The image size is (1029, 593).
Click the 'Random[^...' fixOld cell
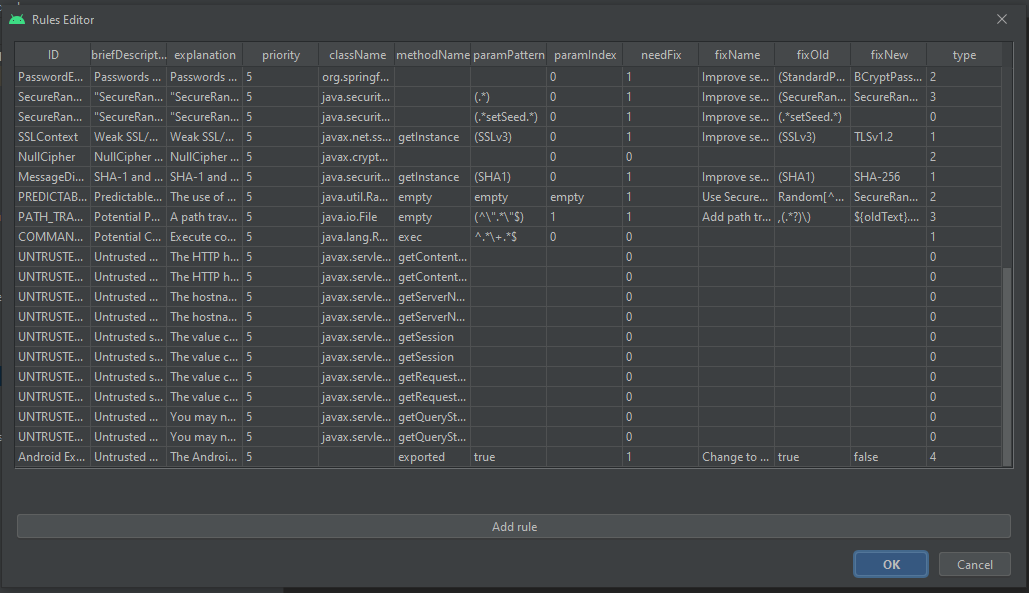point(812,197)
